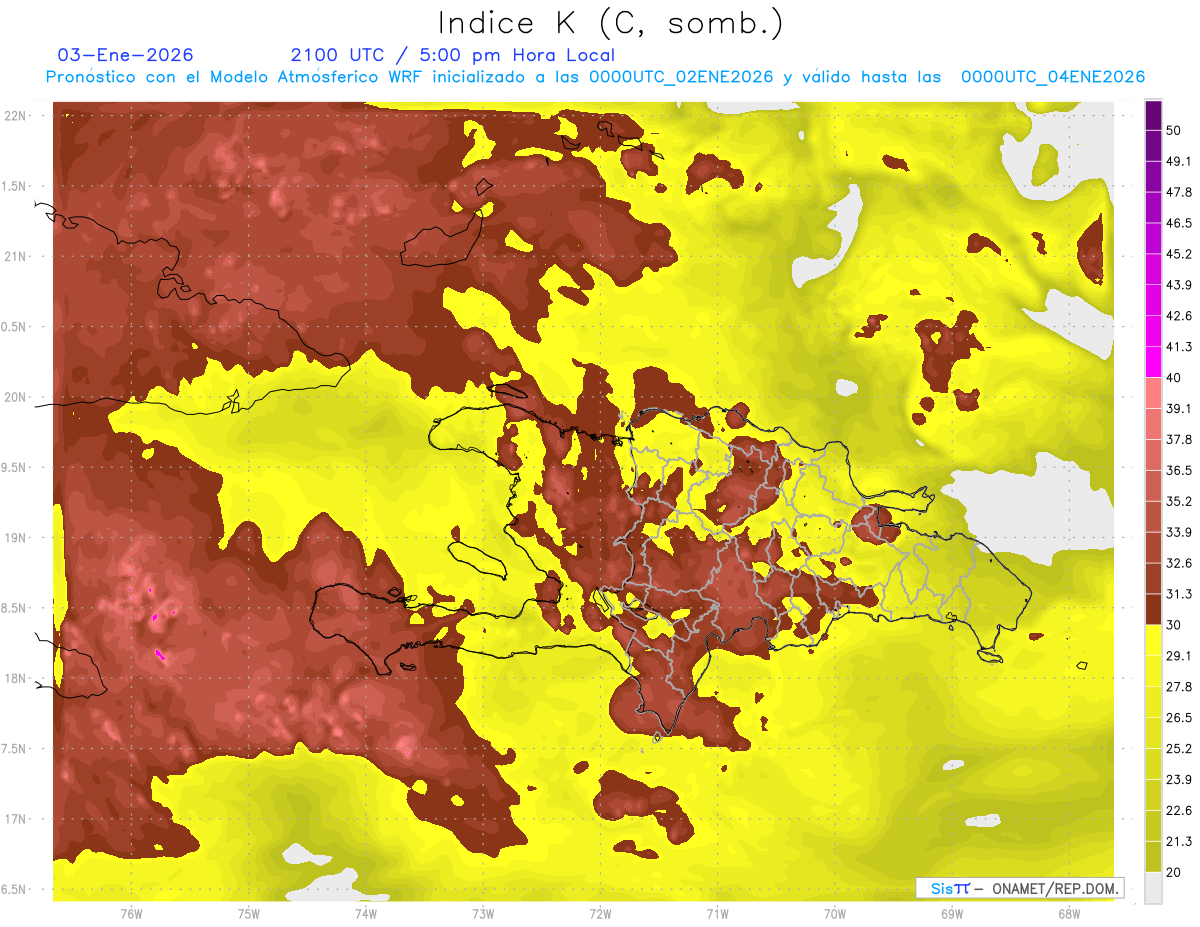Click the colorbar value "43.9"
1200x927 pixels.
coord(1178,285)
